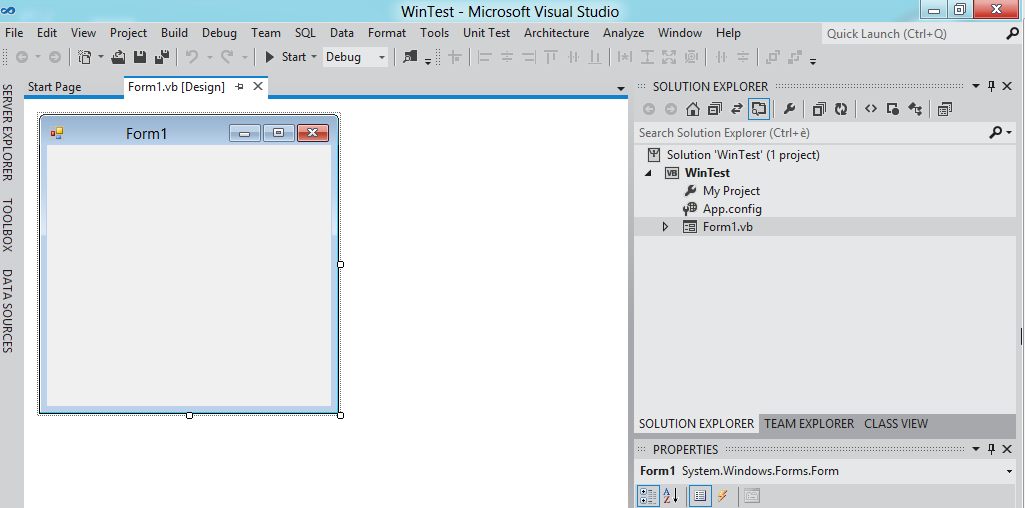Select the My Project item

(731, 191)
